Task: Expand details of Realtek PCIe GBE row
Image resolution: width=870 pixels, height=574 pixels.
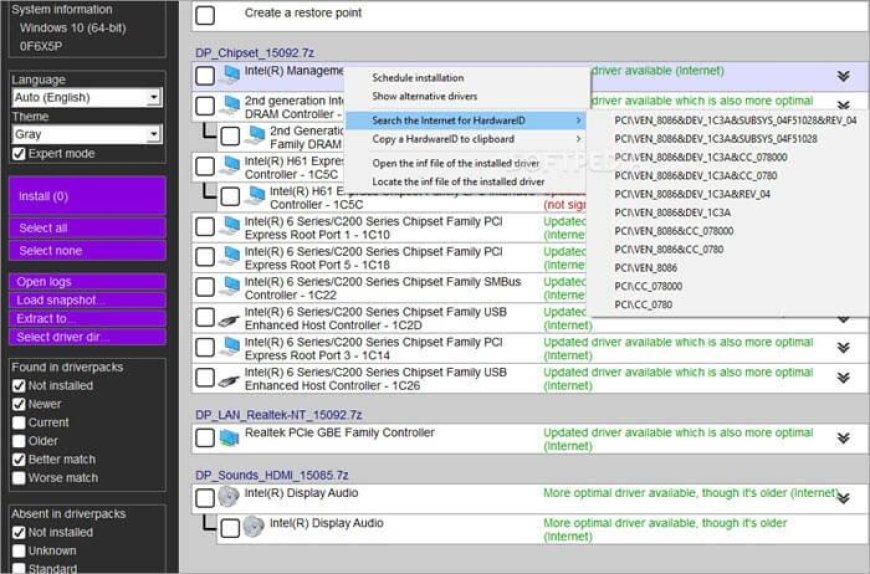Action: point(843,438)
